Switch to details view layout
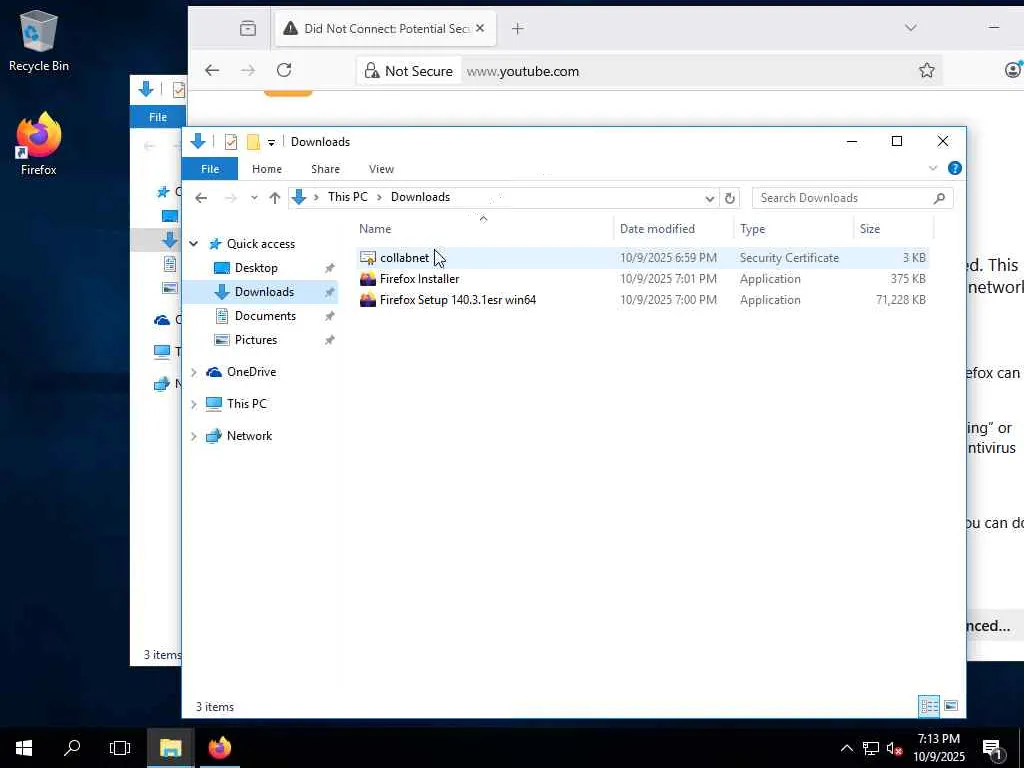Image resolution: width=1024 pixels, height=768 pixels. point(929,706)
